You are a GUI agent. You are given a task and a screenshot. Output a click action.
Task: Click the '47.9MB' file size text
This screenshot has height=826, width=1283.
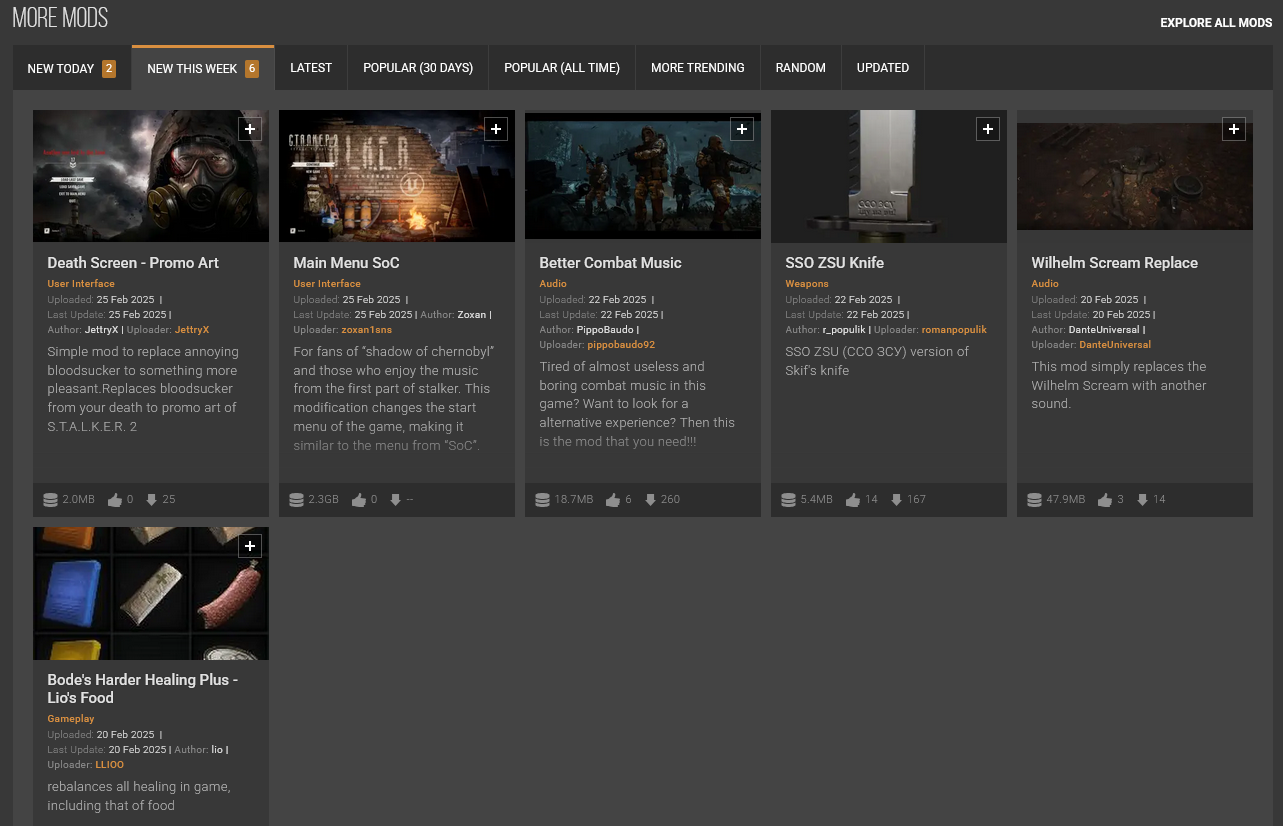tap(1066, 499)
